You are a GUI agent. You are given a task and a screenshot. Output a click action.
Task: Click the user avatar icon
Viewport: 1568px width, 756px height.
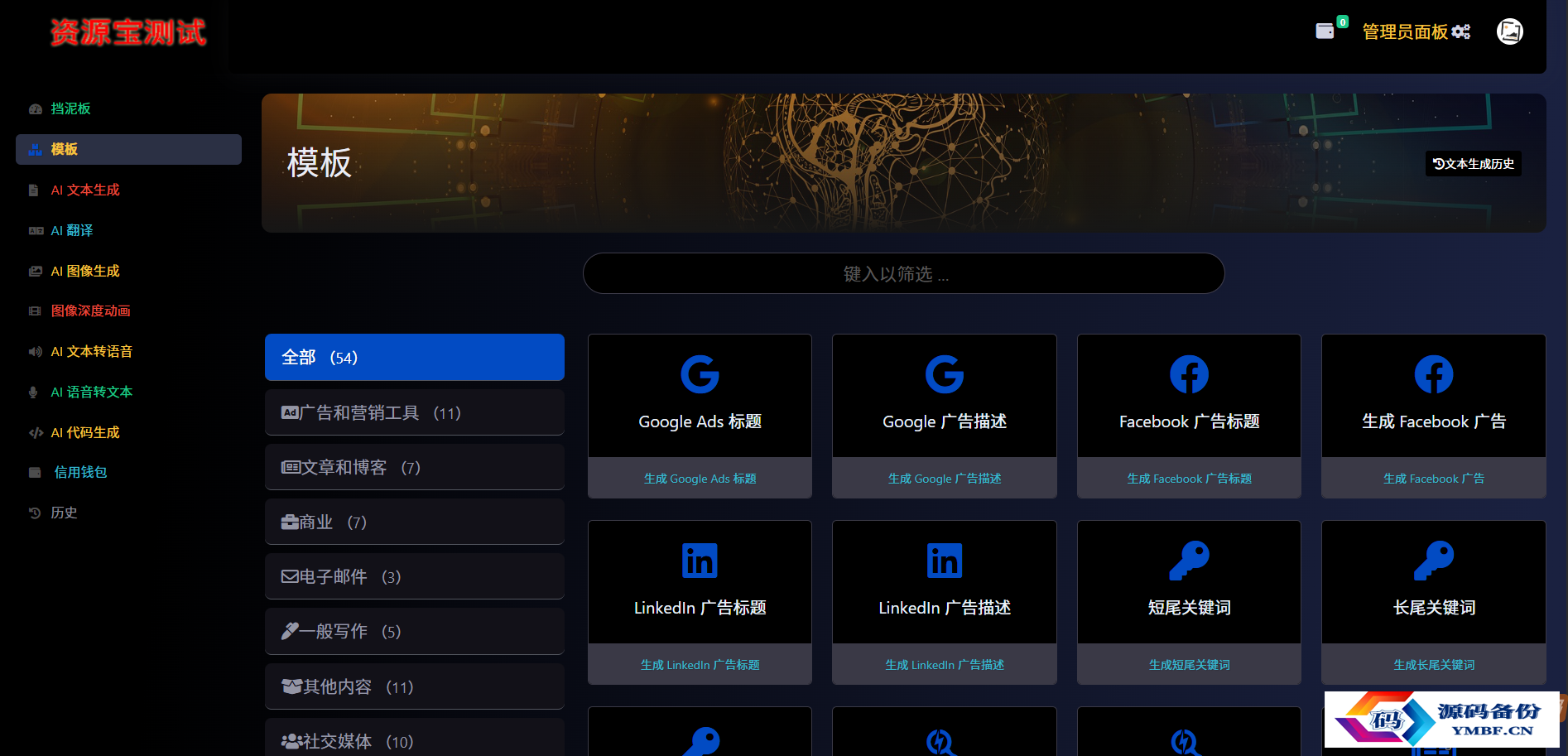pyautogui.click(x=1510, y=31)
